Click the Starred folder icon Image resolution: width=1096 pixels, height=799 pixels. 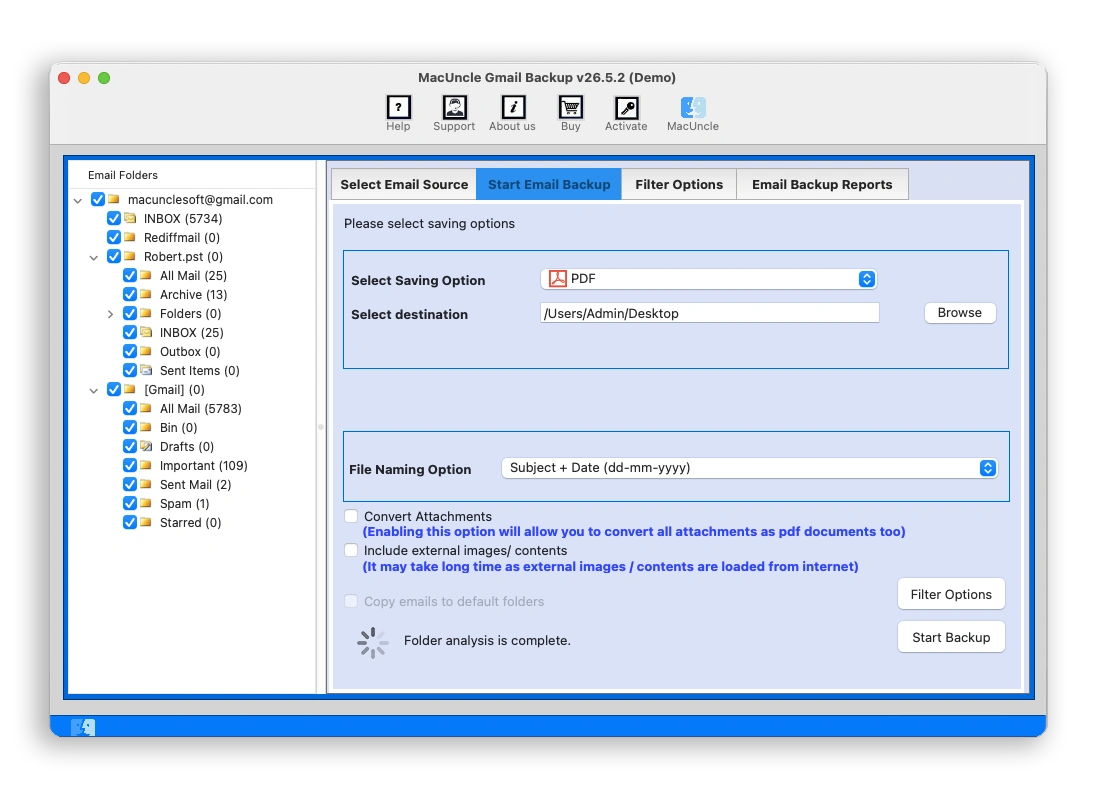coord(146,521)
